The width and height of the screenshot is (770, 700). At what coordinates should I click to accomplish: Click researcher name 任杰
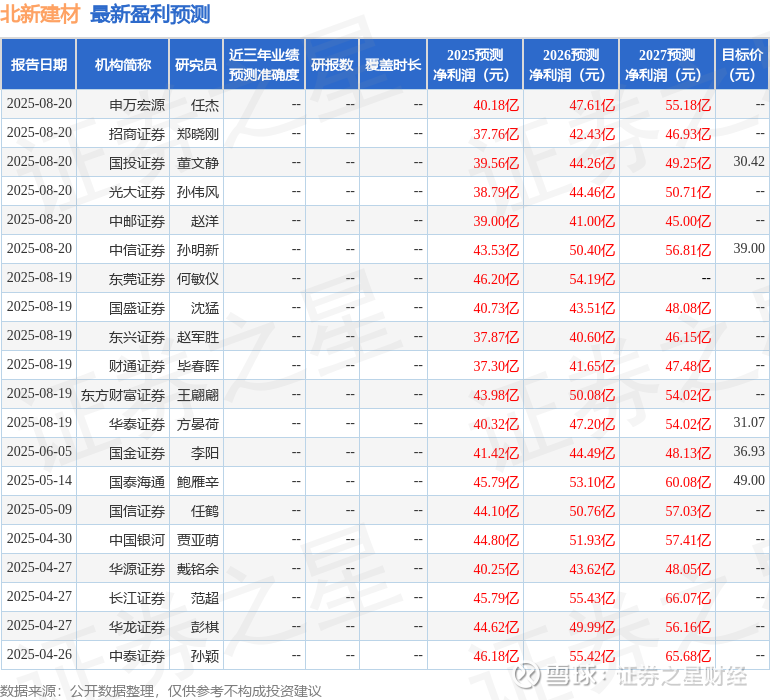tap(205, 105)
